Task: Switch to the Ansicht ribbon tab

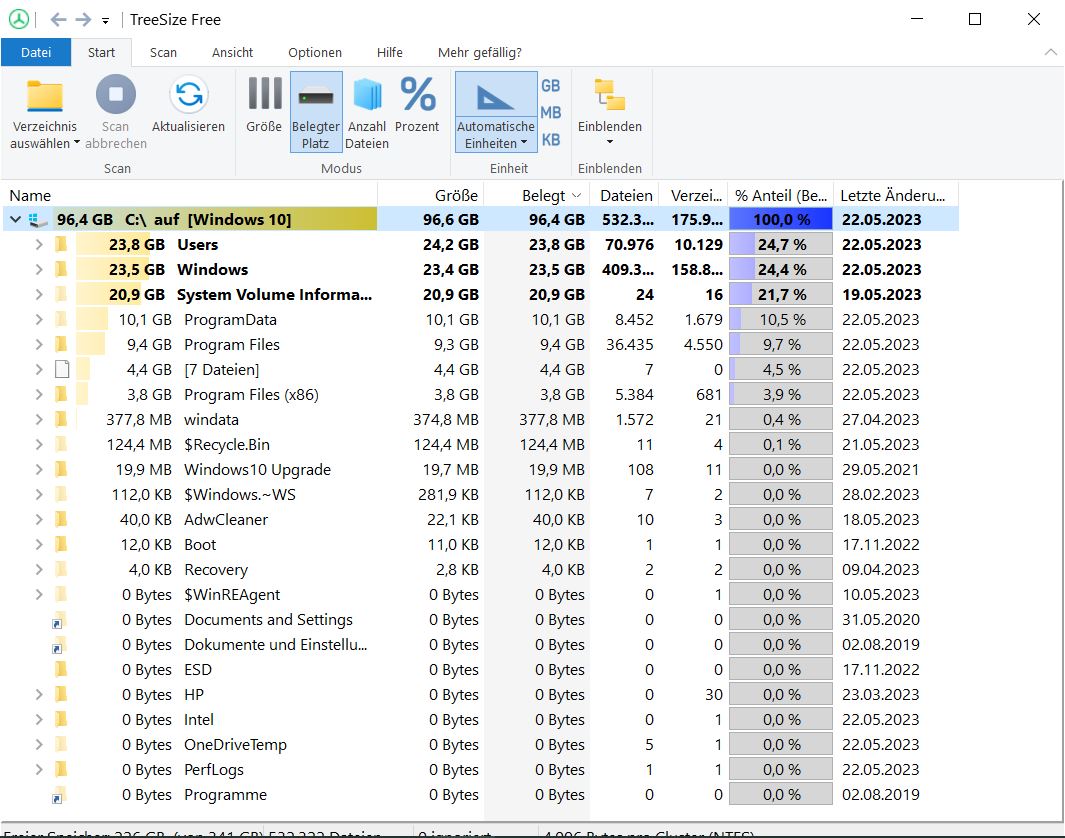Action: (232, 52)
